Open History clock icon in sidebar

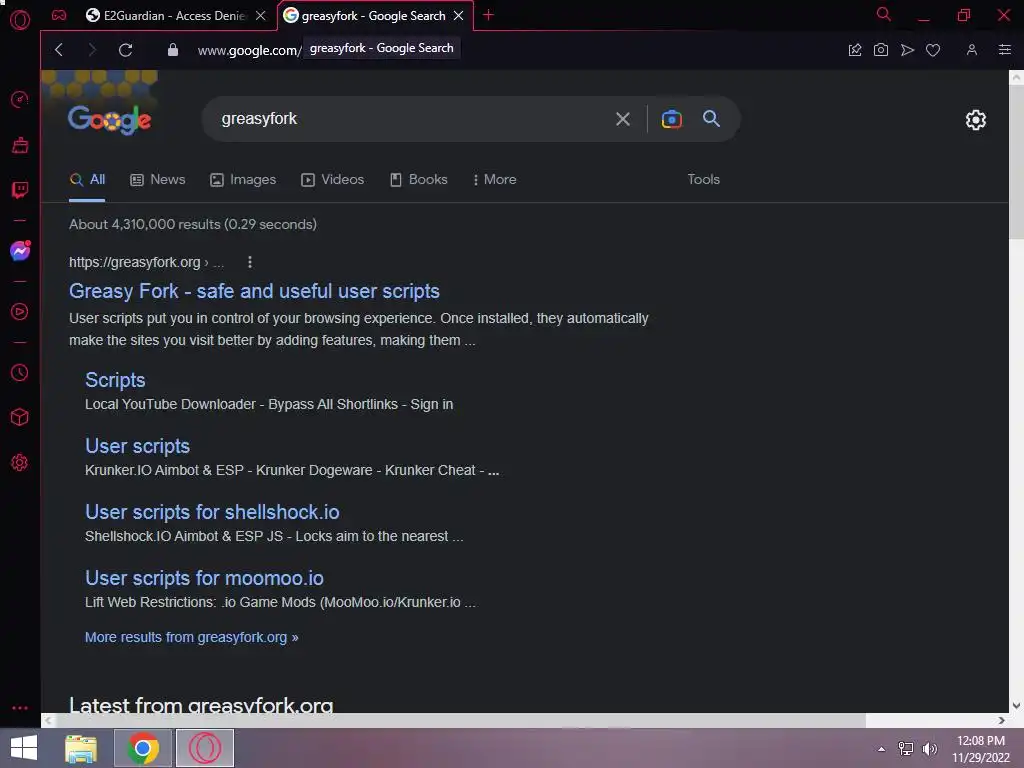tap(20, 372)
